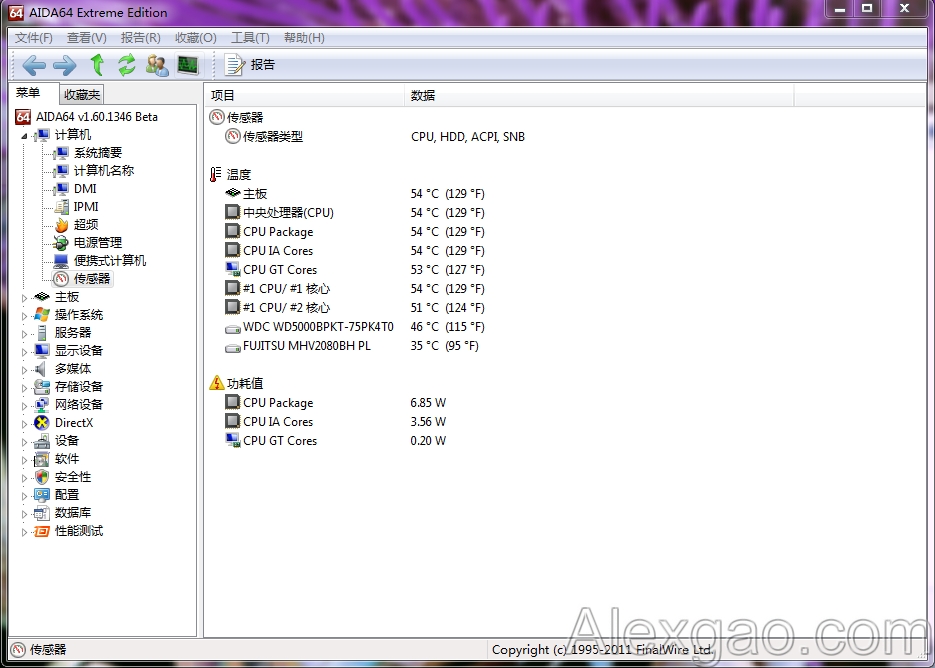Go forward with the blue right arrow
The width and height of the screenshot is (935, 668).
pos(64,64)
